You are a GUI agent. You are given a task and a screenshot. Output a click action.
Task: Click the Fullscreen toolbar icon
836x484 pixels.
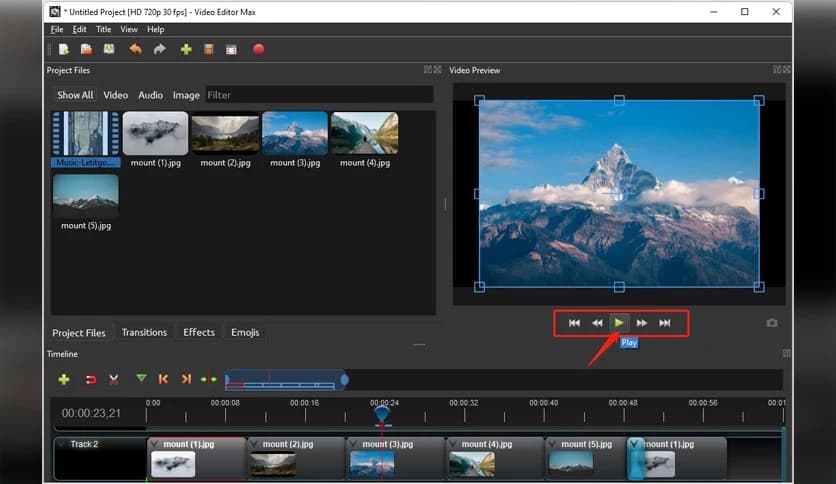tap(231, 50)
